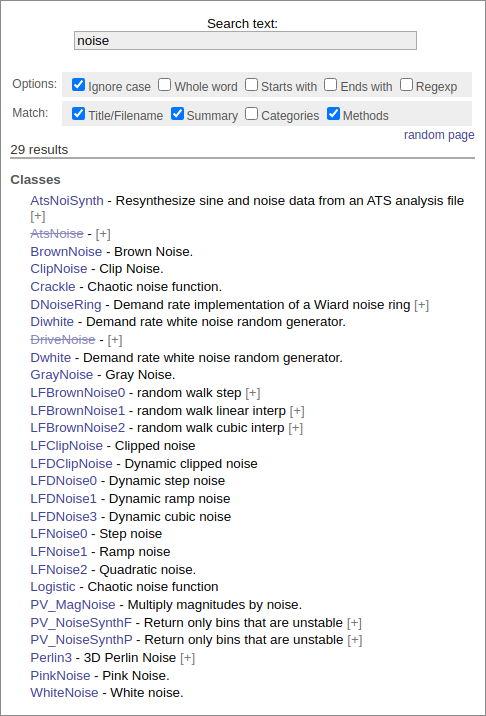The width and height of the screenshot is (486, 716).
Task: Expand the [+] beside DriveNoise
Action: tap(115, 340)
